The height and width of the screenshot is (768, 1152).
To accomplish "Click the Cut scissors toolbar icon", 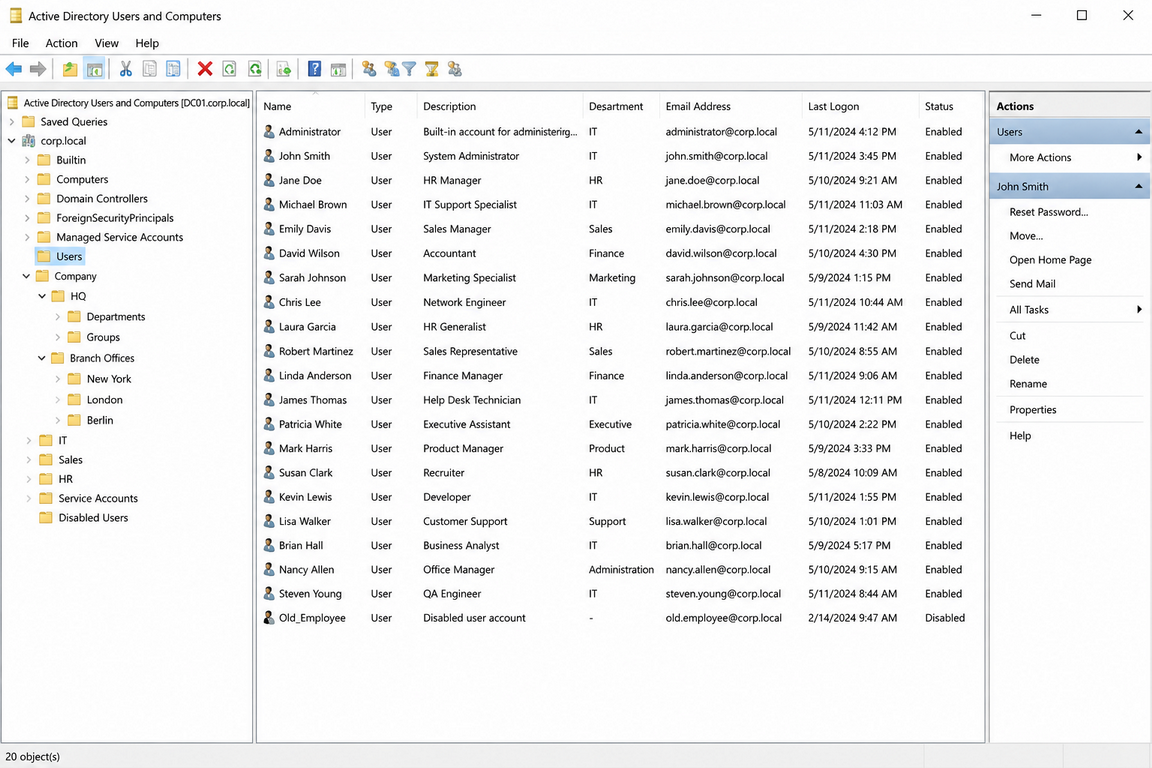I will point(126,69).
